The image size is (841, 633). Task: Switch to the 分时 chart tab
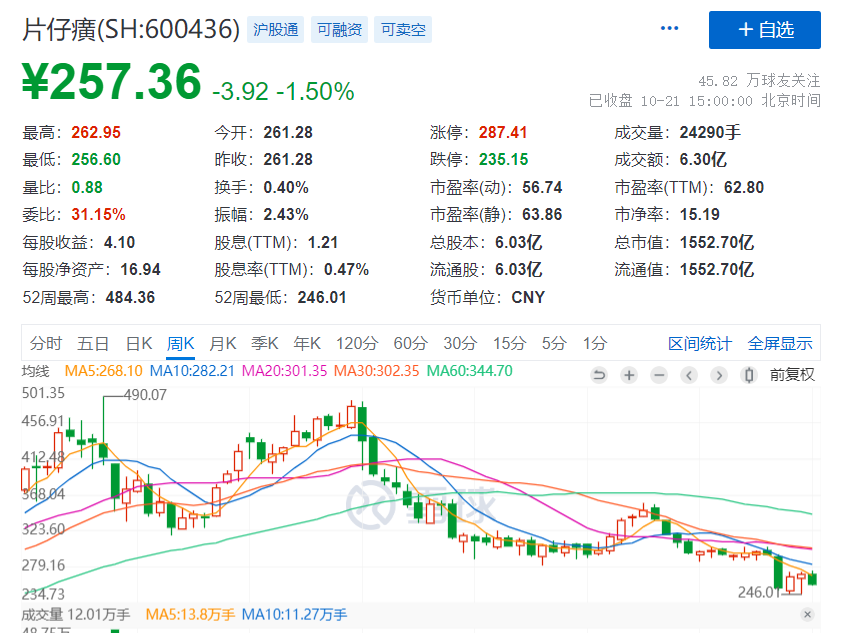46,343
